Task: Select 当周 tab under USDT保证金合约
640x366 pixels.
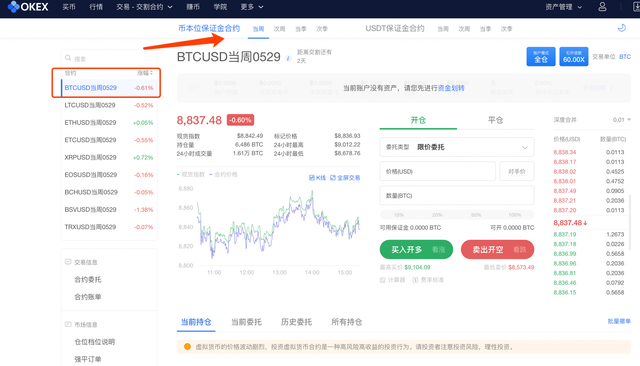Action: [x=443, y=29]
